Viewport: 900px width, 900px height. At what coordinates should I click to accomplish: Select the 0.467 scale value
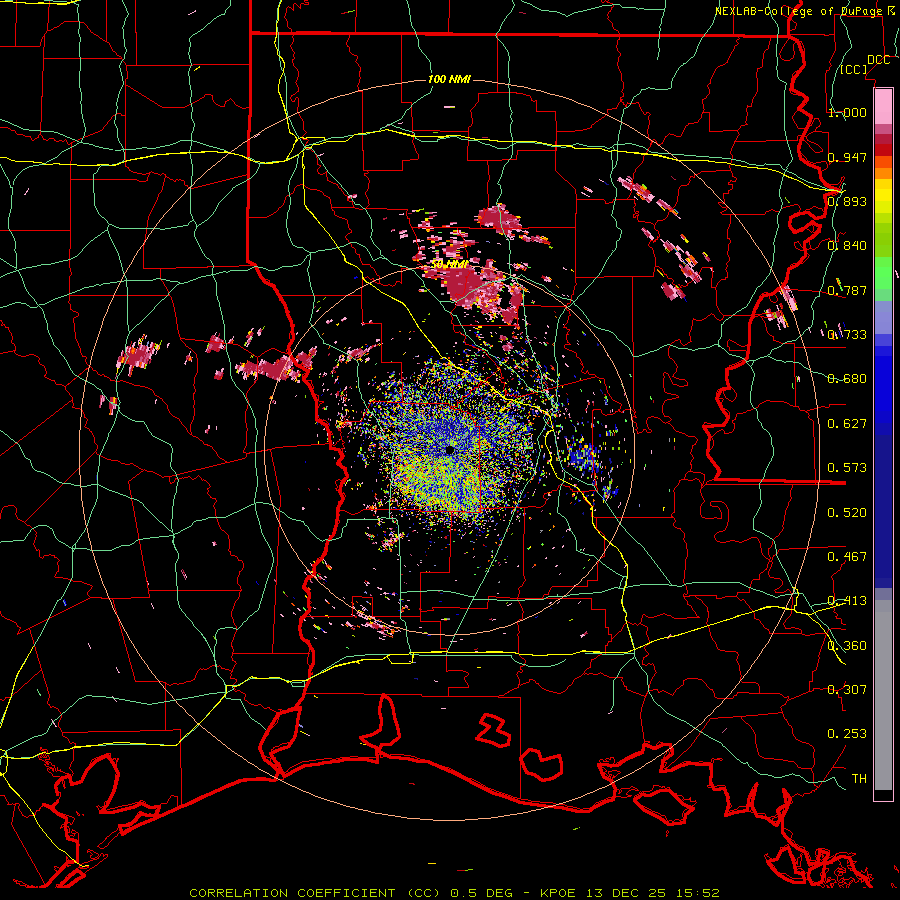coord(847,557)
